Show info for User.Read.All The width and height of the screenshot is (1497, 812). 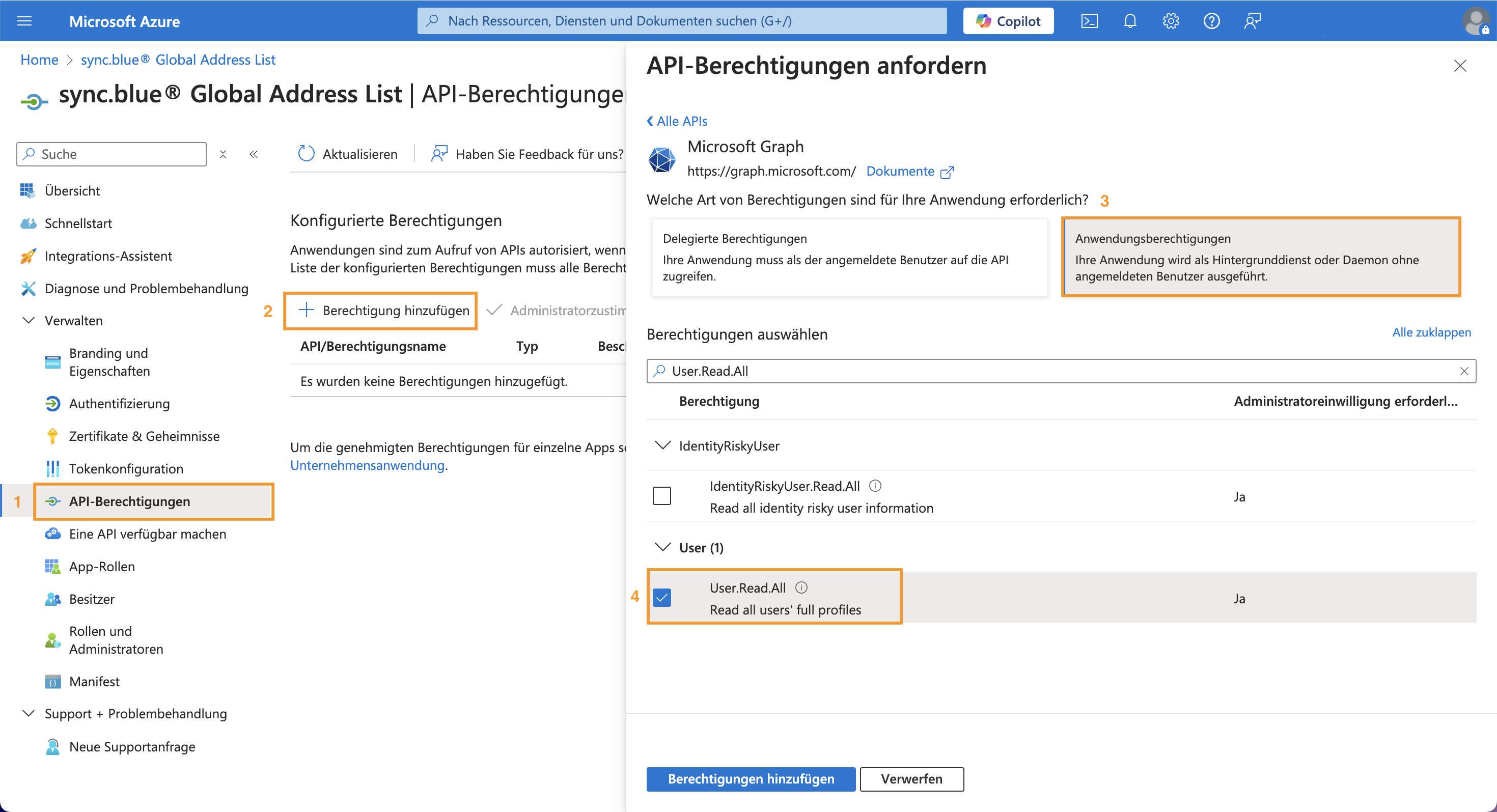coord(801,587)
